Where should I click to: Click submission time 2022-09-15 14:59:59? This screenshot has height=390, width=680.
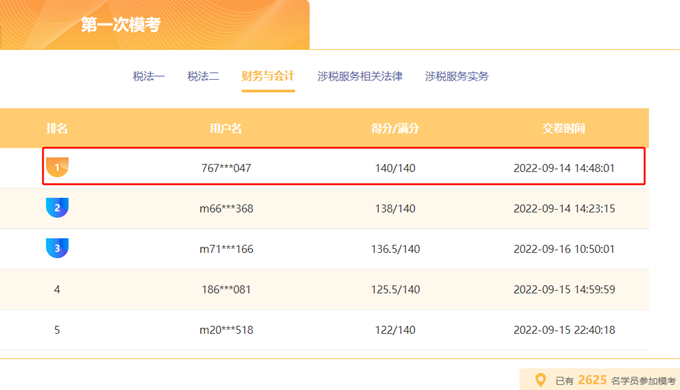click(x=564, y=289)
